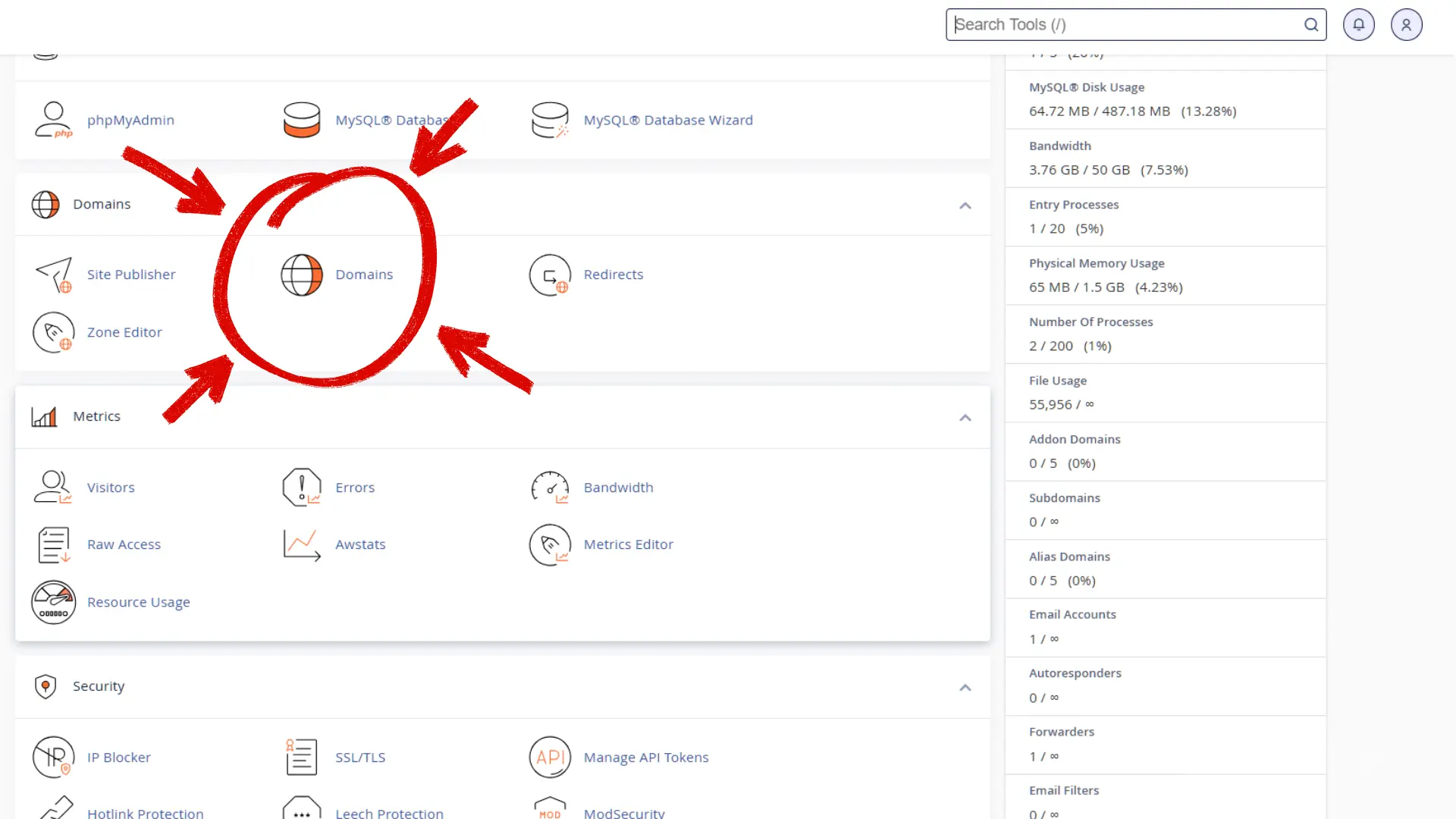Click the Bandwidth gauge icon
The width and height of the screenshot is (1456, 819).
point(550,488)
